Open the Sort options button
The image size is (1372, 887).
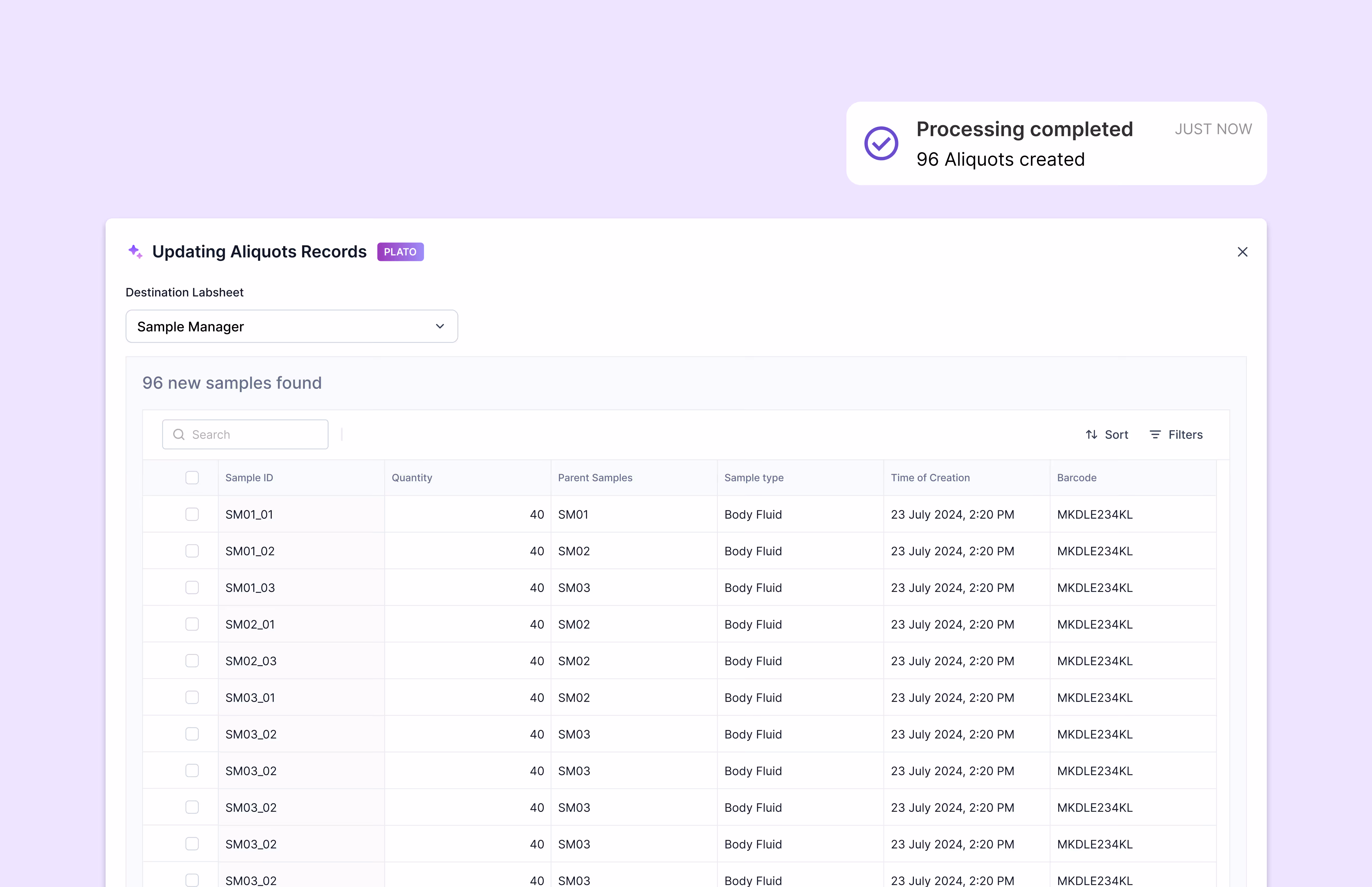point(1107,434)
